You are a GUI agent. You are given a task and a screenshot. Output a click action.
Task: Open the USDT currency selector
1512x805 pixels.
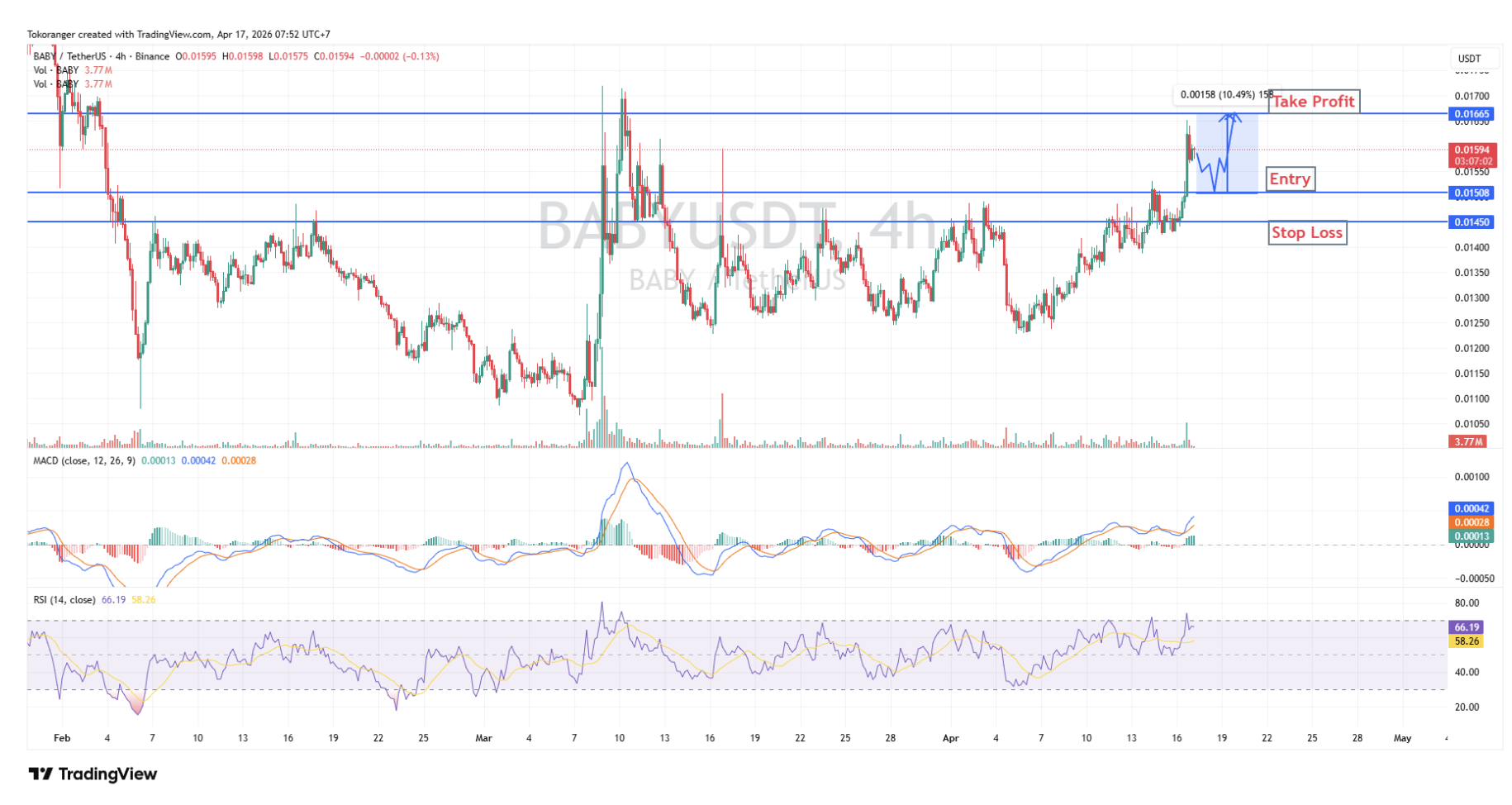click(x=1469, y=59)
